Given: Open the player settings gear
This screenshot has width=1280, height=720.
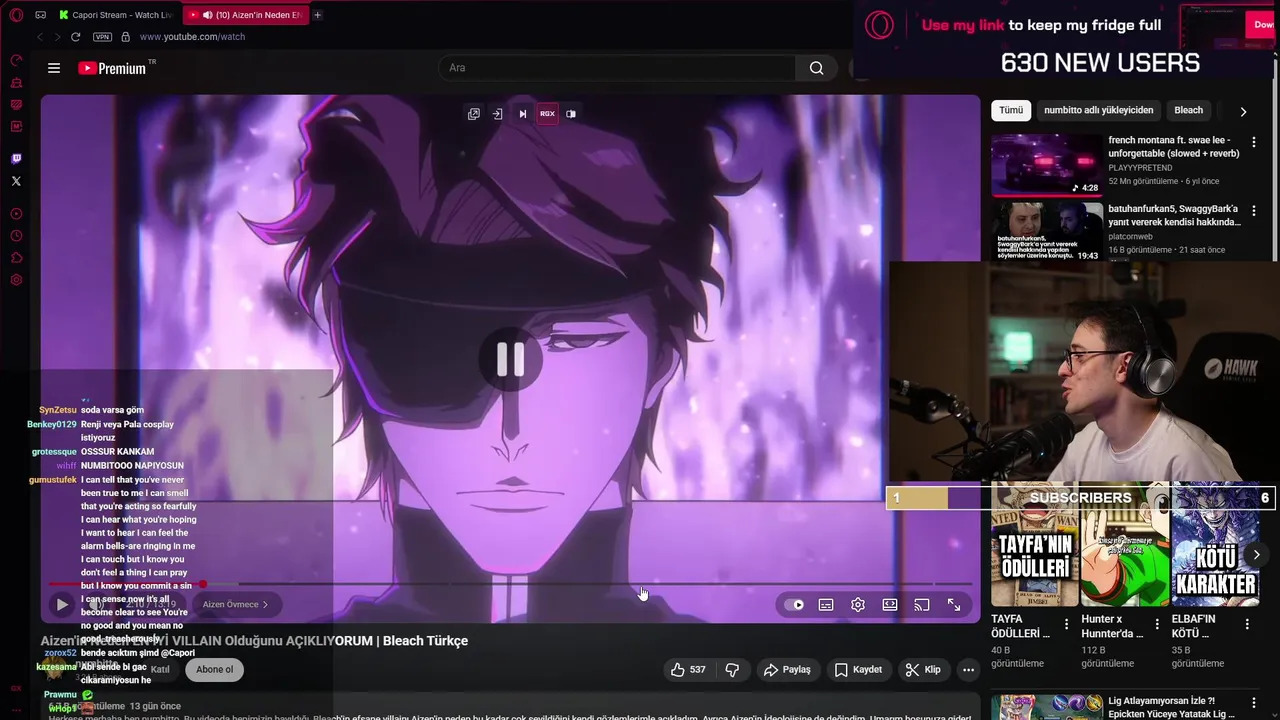Looking at the screenshot, I should (858, 605).
